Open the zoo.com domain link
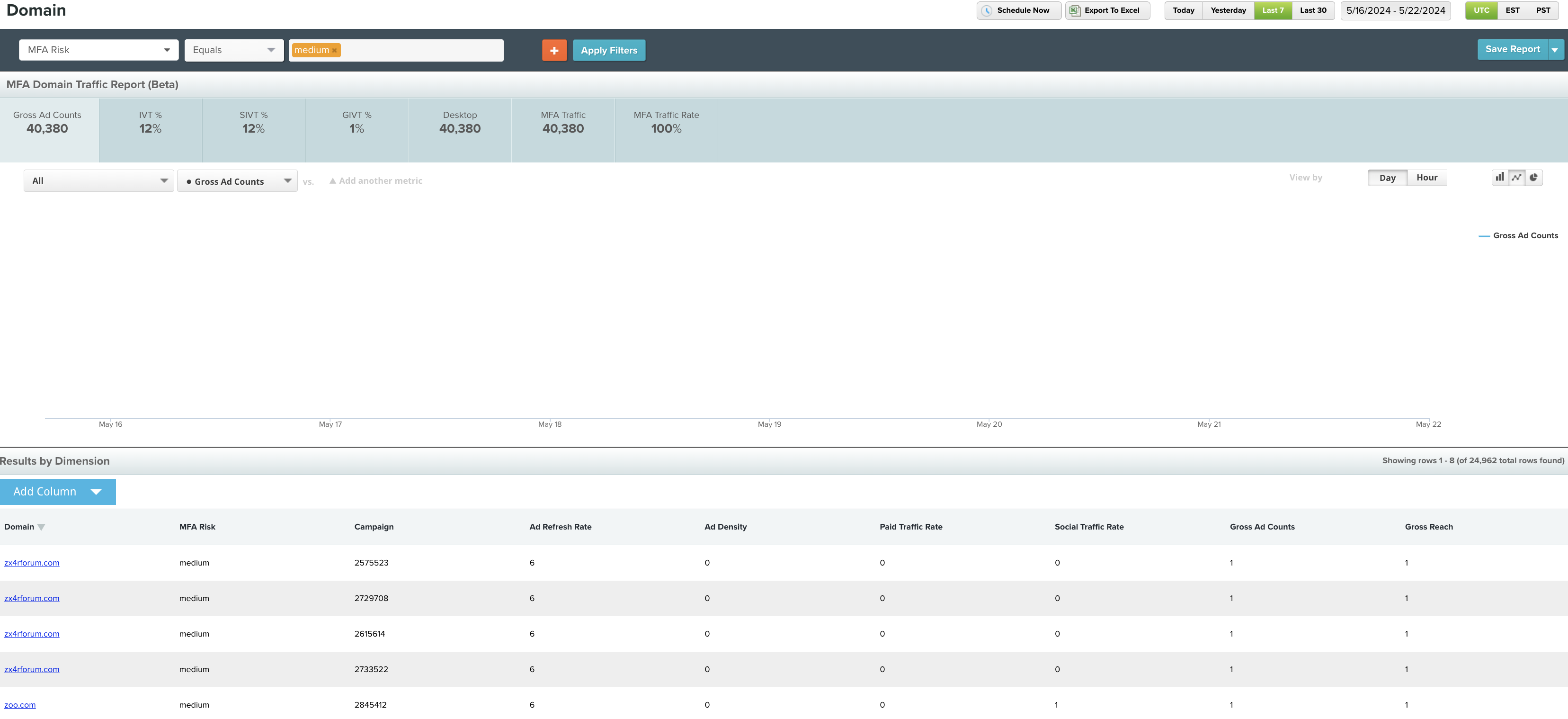This screenshot has width=1568, height=719. [x=20, y=704]
